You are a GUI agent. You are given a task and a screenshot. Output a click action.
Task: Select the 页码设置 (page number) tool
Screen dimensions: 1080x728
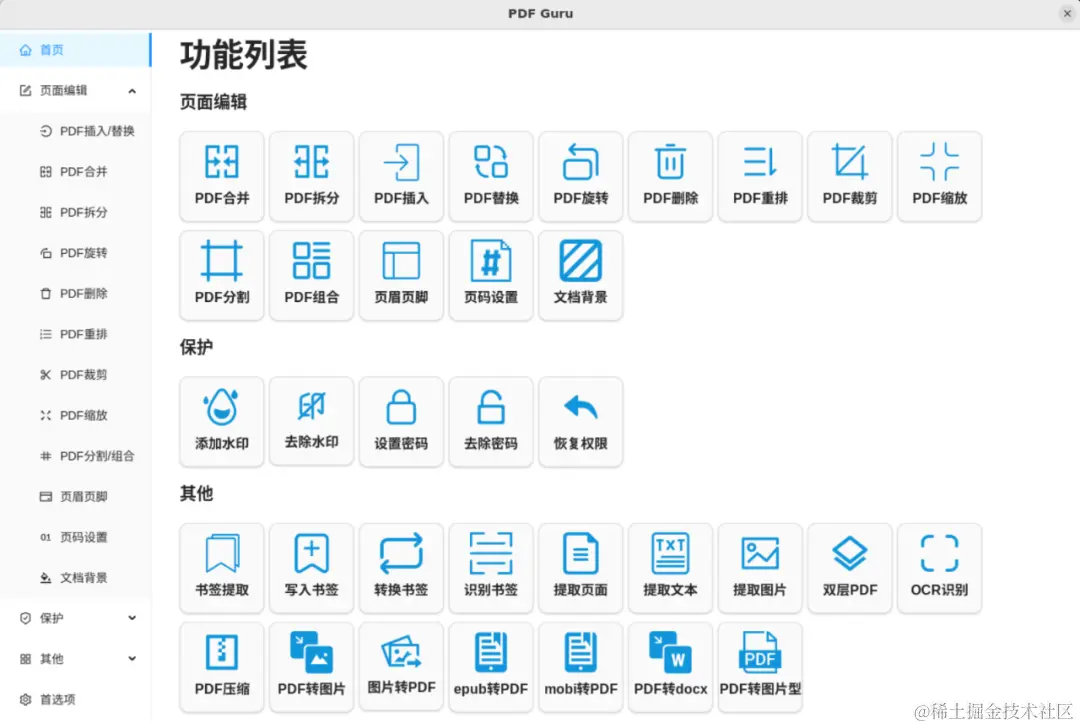click(491, 275)
